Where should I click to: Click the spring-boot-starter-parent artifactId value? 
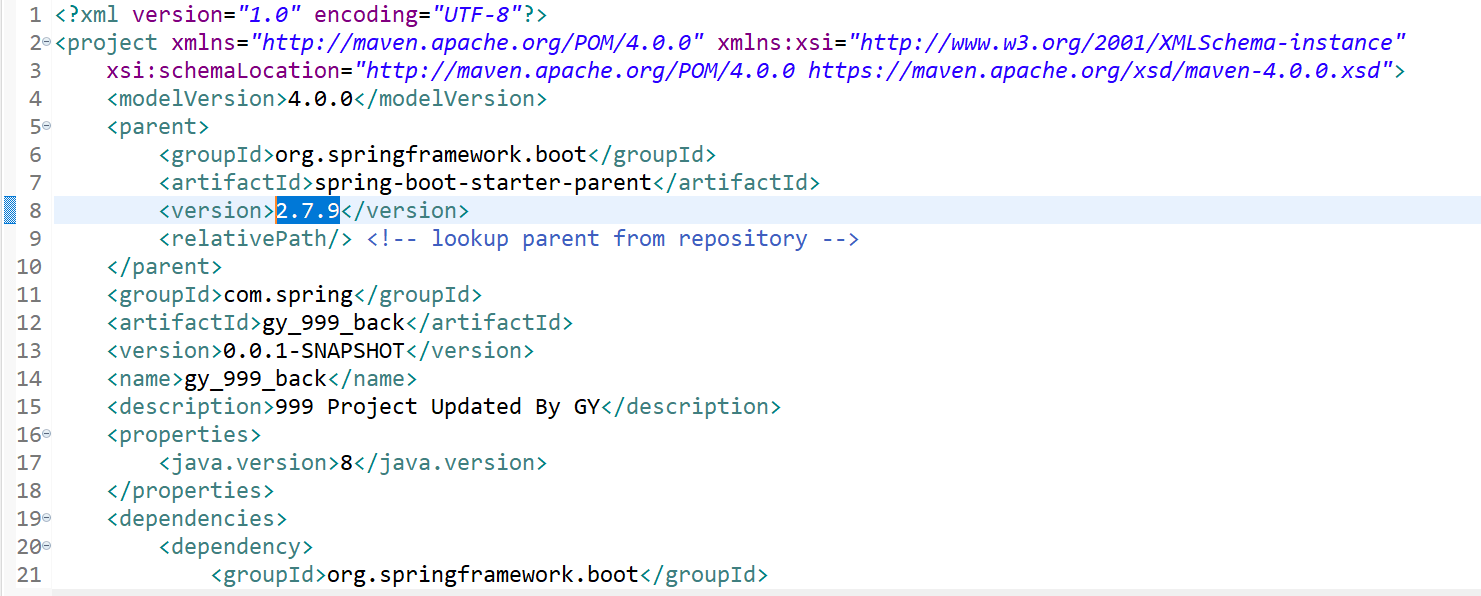(482, 183)
